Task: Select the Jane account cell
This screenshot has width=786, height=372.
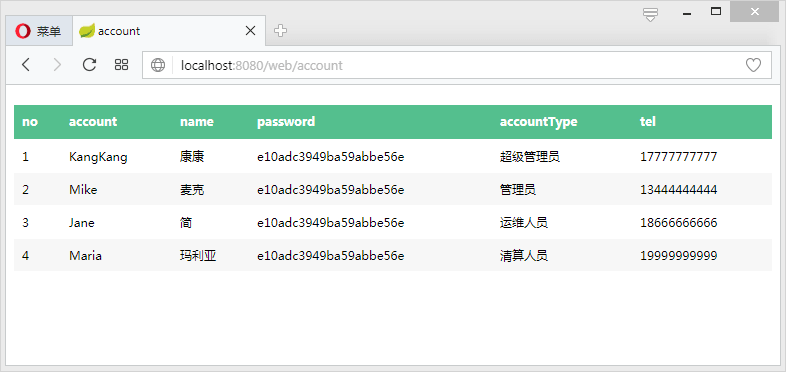Action: pos(82,223)
